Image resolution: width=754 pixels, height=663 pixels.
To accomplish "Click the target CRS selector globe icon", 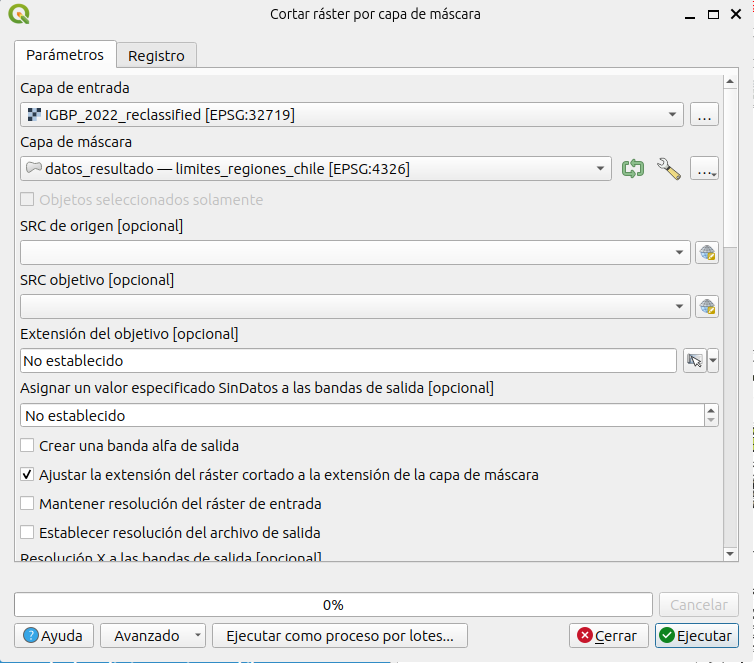I will 707,306.
